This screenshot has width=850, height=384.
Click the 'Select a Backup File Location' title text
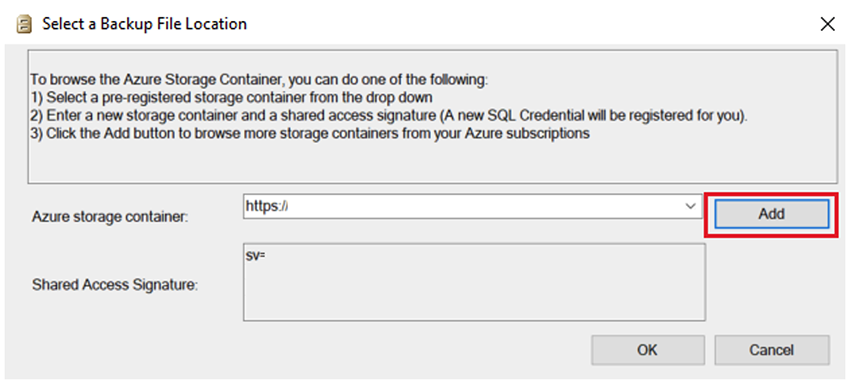pos(145,24)
